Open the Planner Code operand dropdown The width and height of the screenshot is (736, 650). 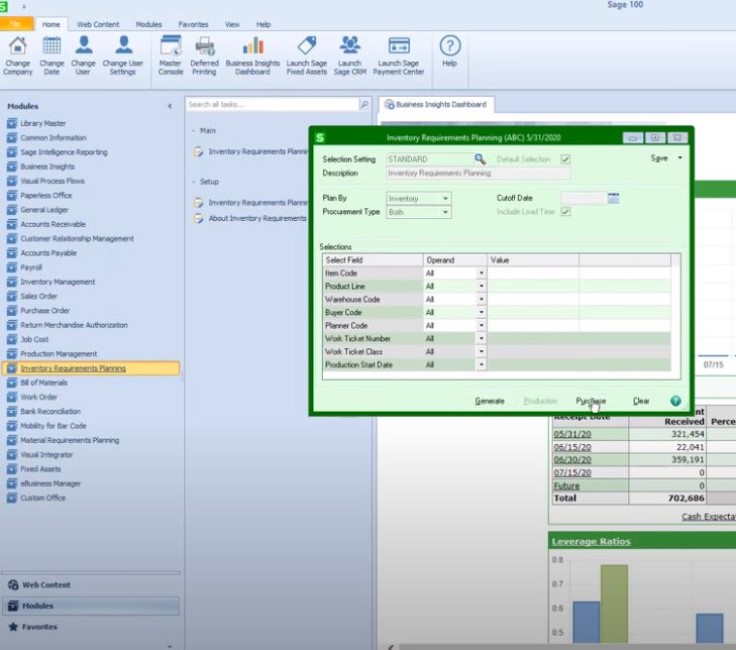click(x=481, y=326)
